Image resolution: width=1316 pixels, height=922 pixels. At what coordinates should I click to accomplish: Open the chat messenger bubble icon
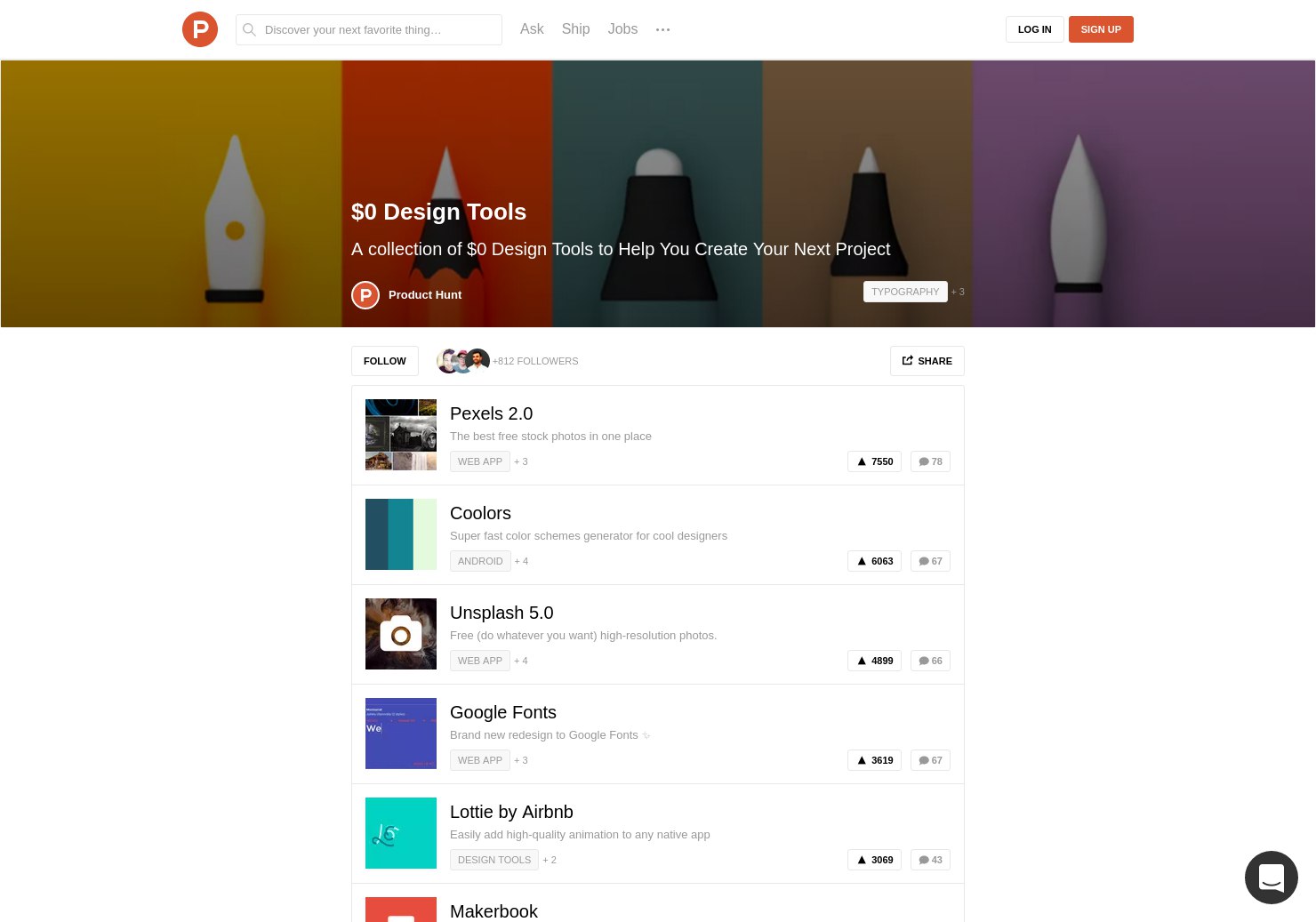(x=1271, y=878)
